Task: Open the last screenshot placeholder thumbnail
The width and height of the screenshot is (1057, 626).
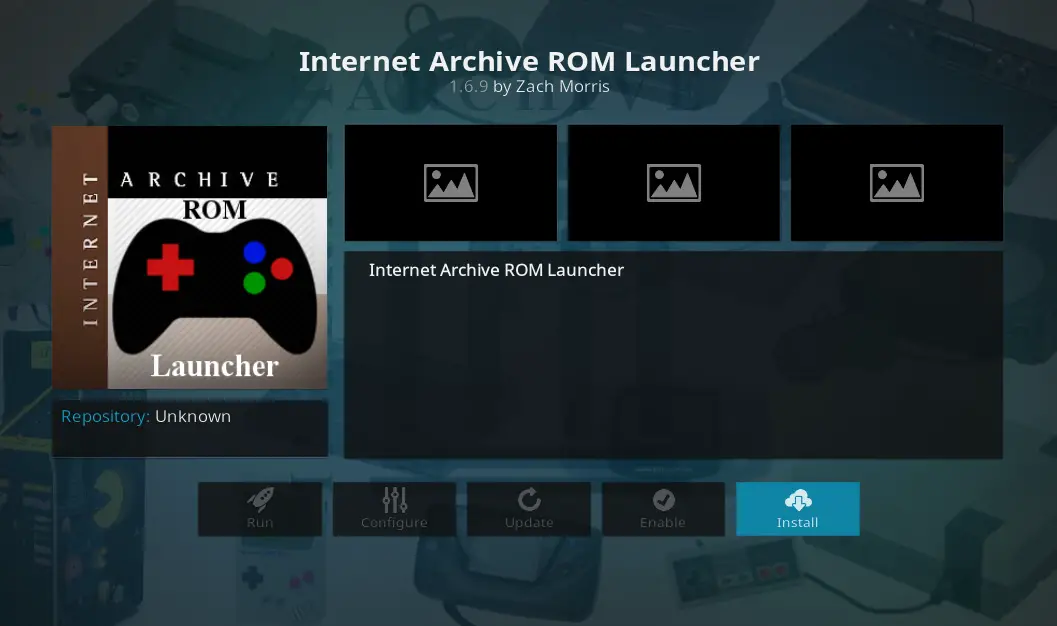Action: (x=897, y=183)
